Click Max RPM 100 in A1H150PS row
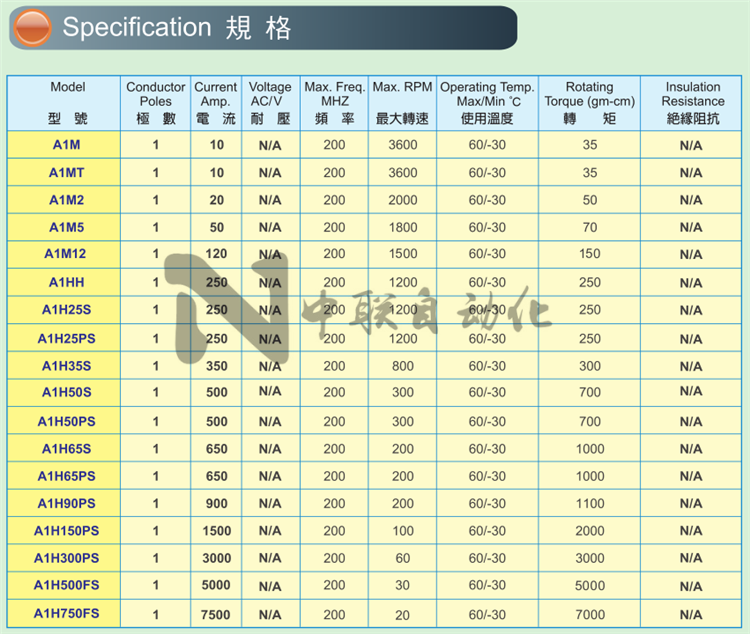Viewport: 750px width, 634px height. tap(403, 531)
